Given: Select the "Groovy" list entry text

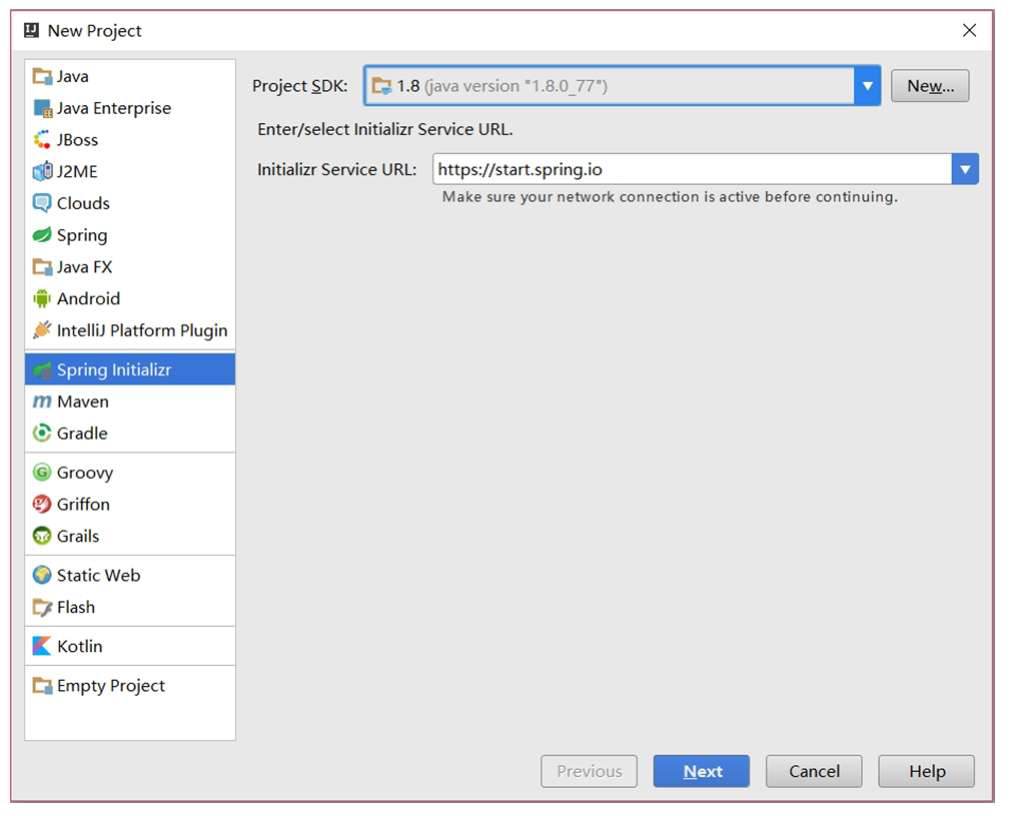Looking at the screenshot, I should click(x=85, y=472).
